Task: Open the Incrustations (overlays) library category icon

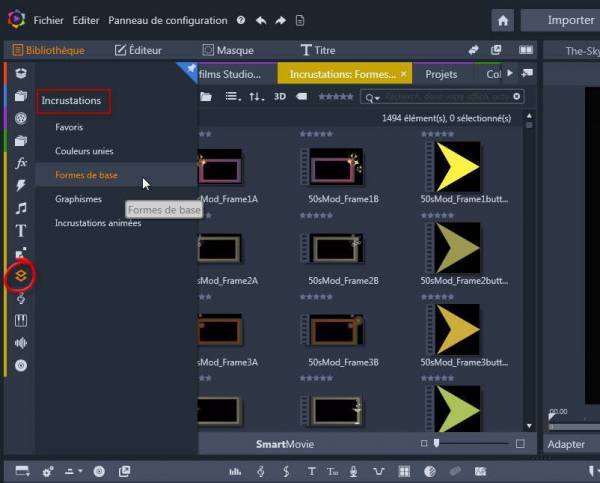Action: pyautogui.click(x=21, y=274)
